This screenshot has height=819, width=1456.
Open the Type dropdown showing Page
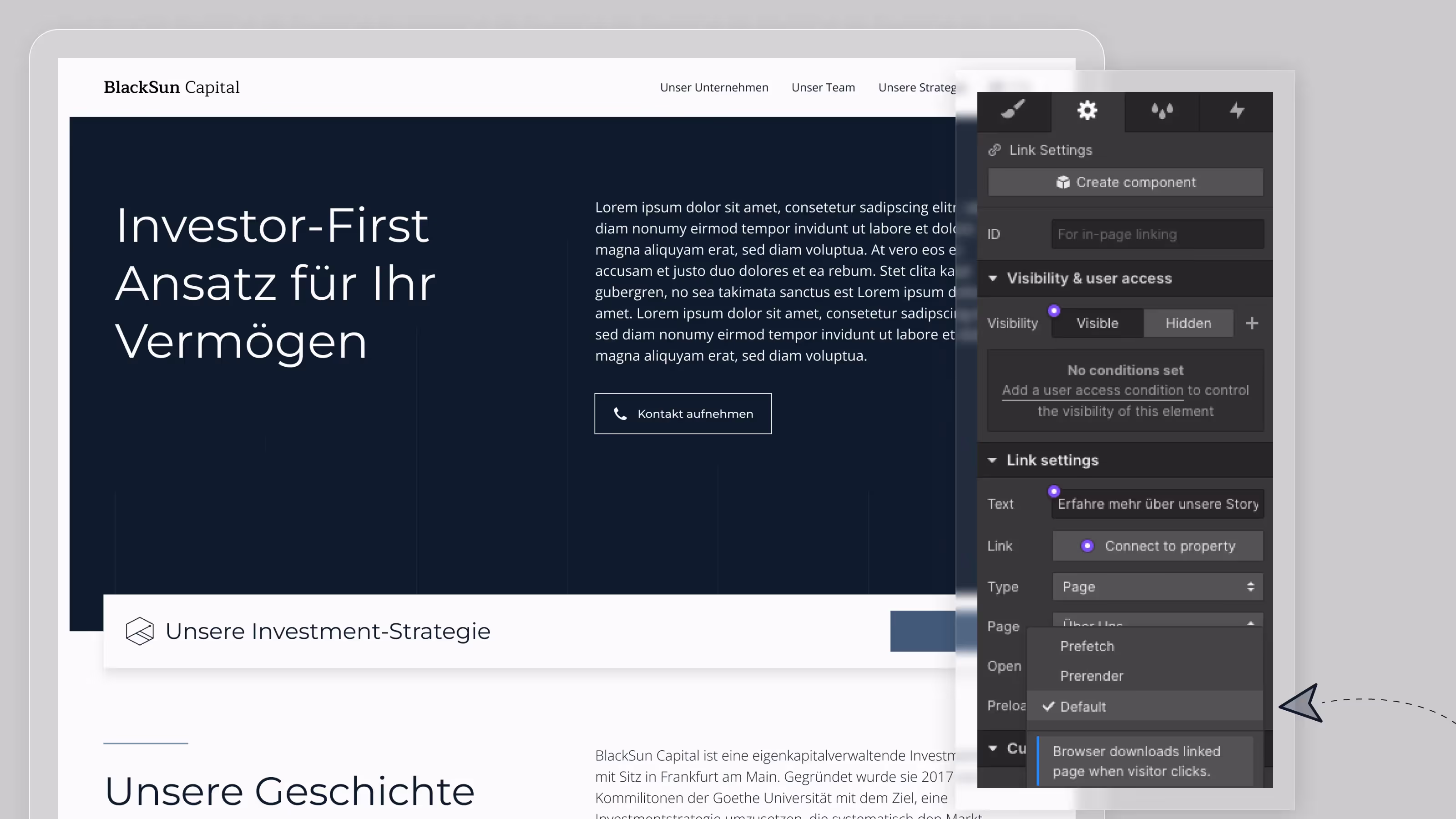[1158, 586]
